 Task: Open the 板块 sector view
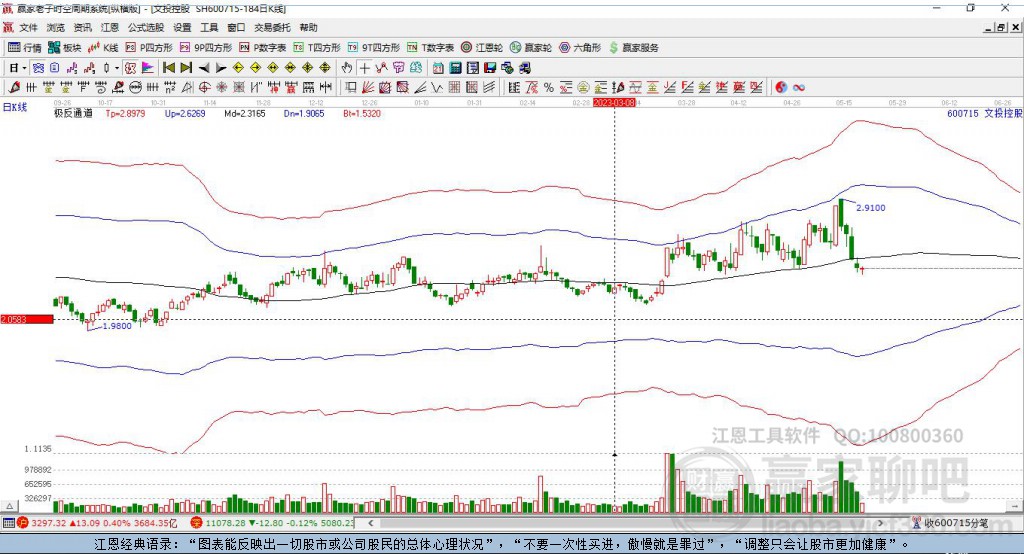click(x=65, y=48)
